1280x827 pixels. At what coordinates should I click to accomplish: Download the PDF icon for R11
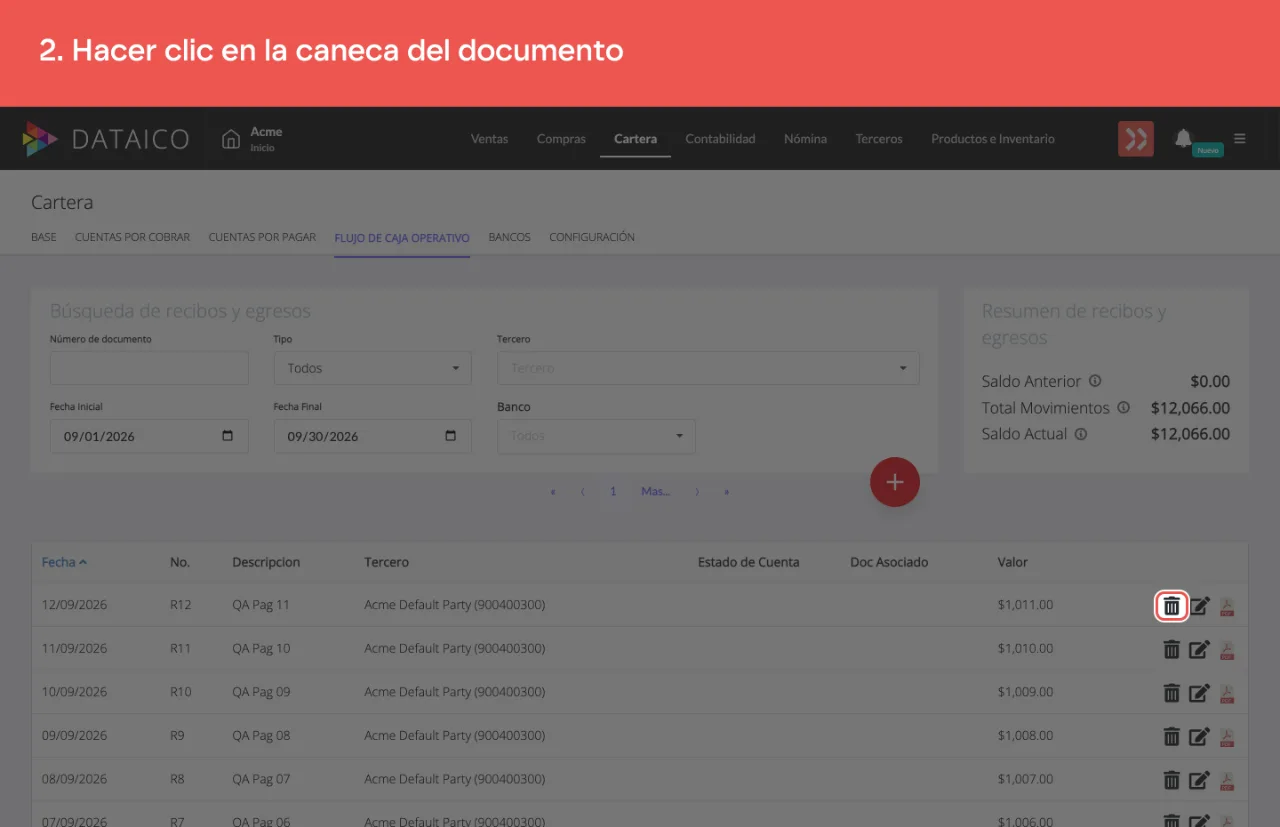point(1227,650)
